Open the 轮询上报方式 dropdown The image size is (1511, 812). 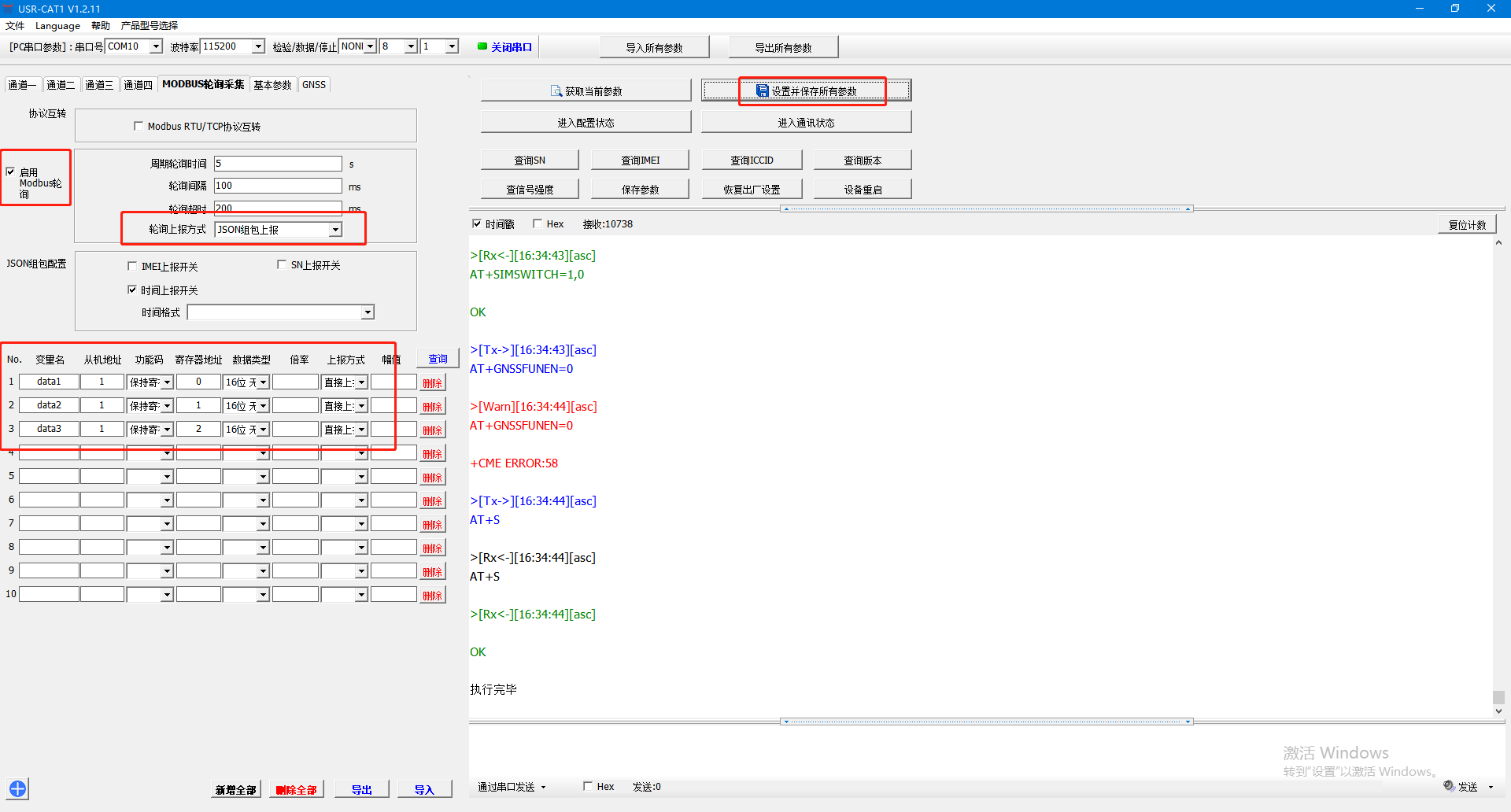pos(335,230)
